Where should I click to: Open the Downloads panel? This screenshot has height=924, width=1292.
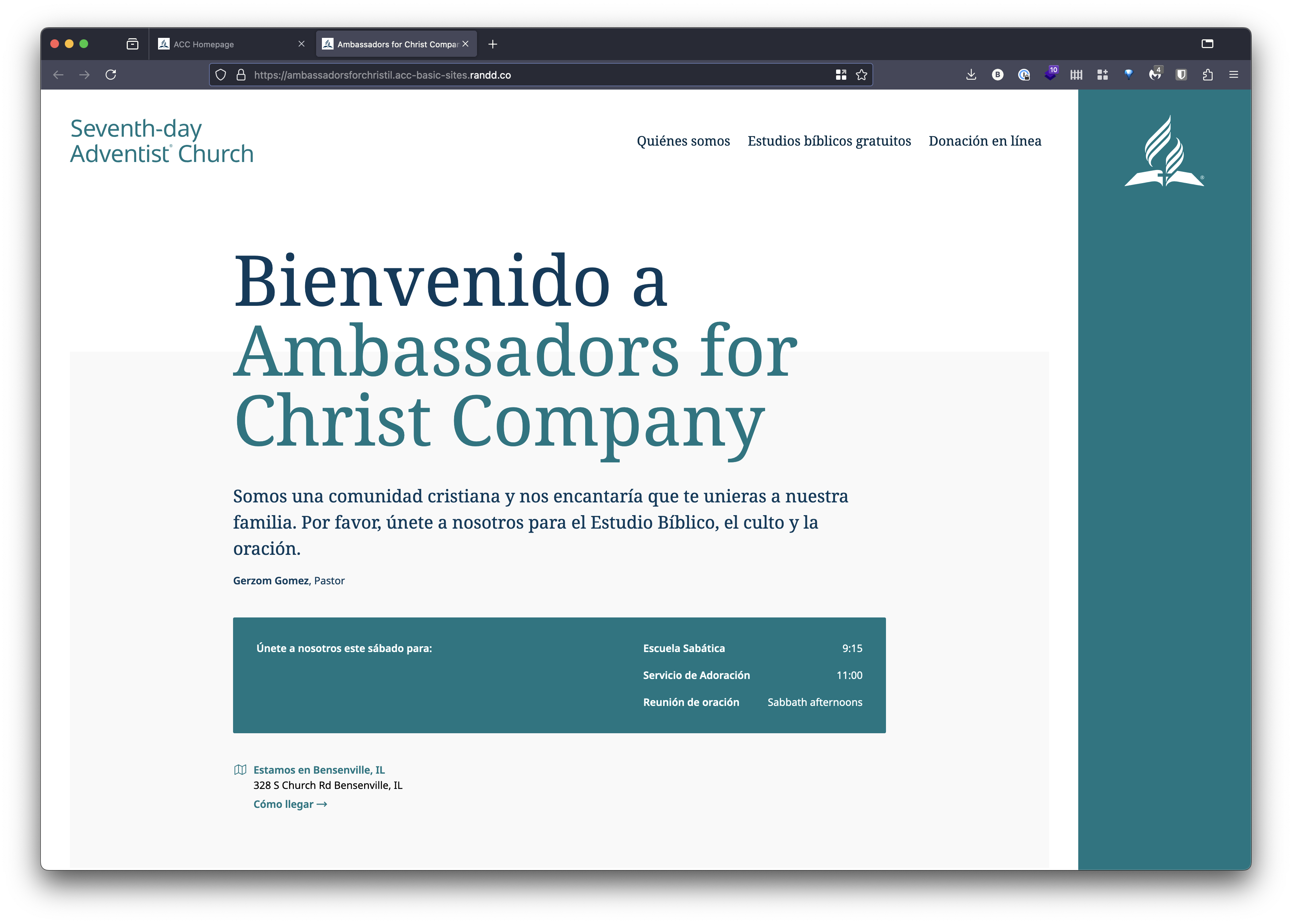tap(972, 75)
